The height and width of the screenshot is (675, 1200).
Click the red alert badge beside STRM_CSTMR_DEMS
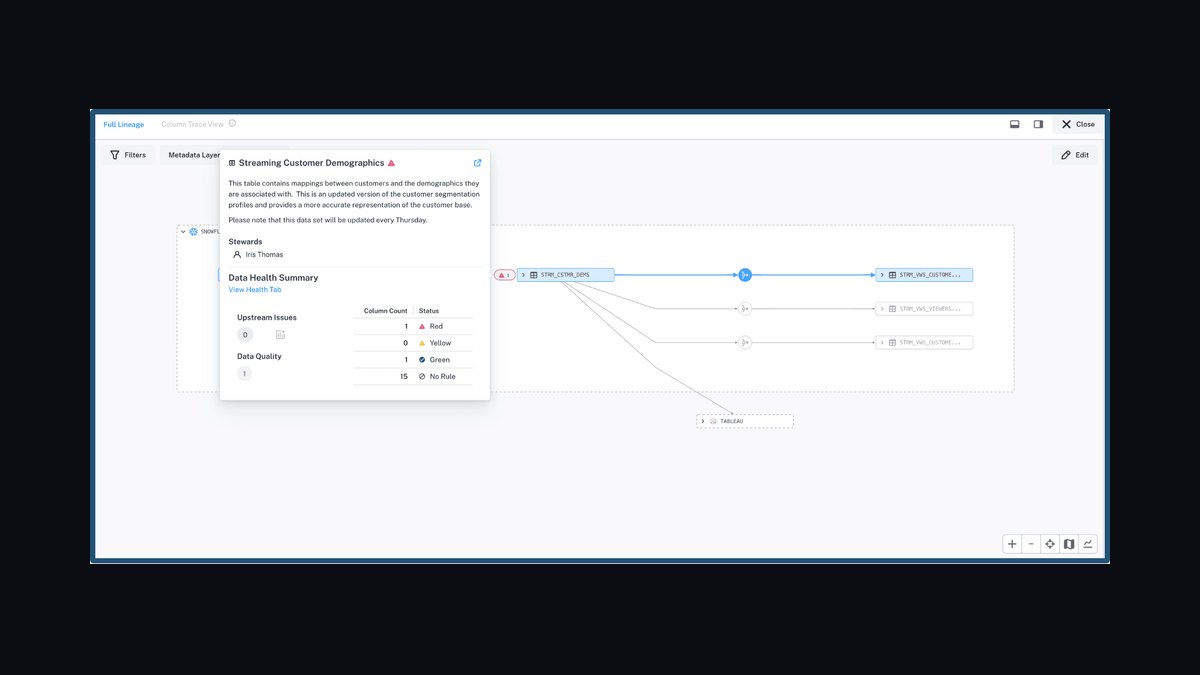coord(505,275)
